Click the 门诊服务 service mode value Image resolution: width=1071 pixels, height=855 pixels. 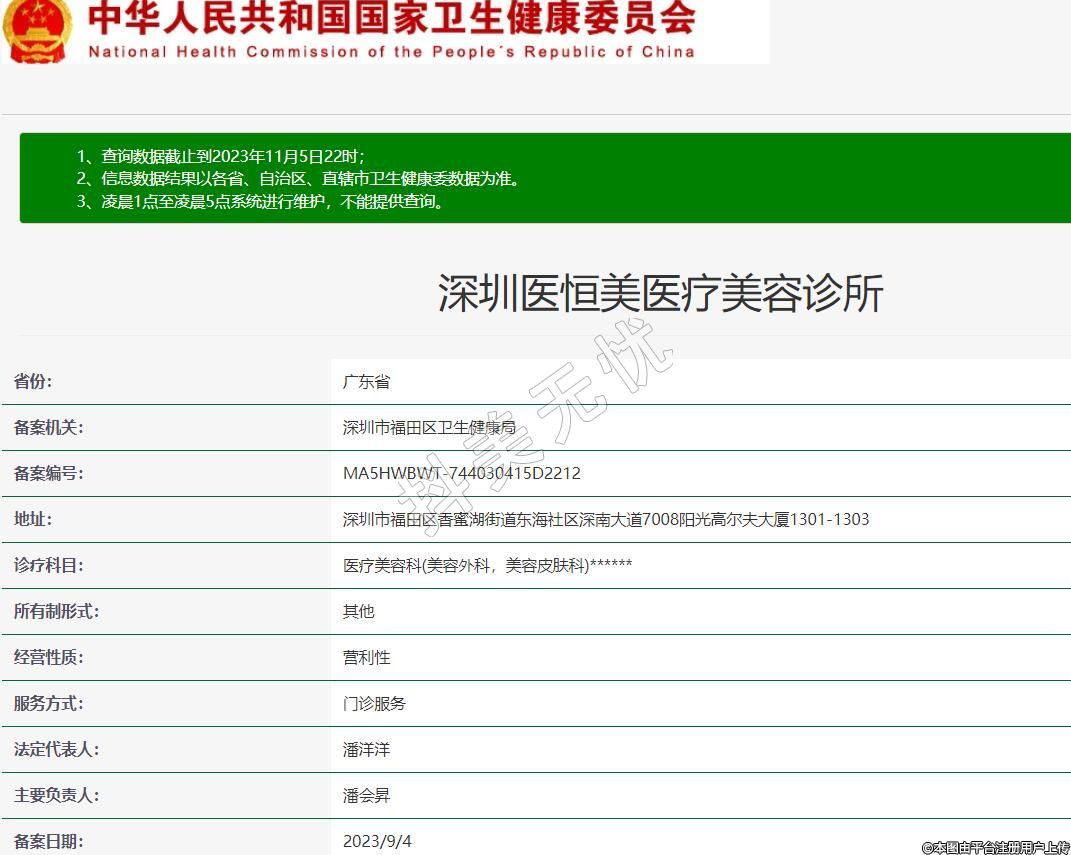coord(374,703)
